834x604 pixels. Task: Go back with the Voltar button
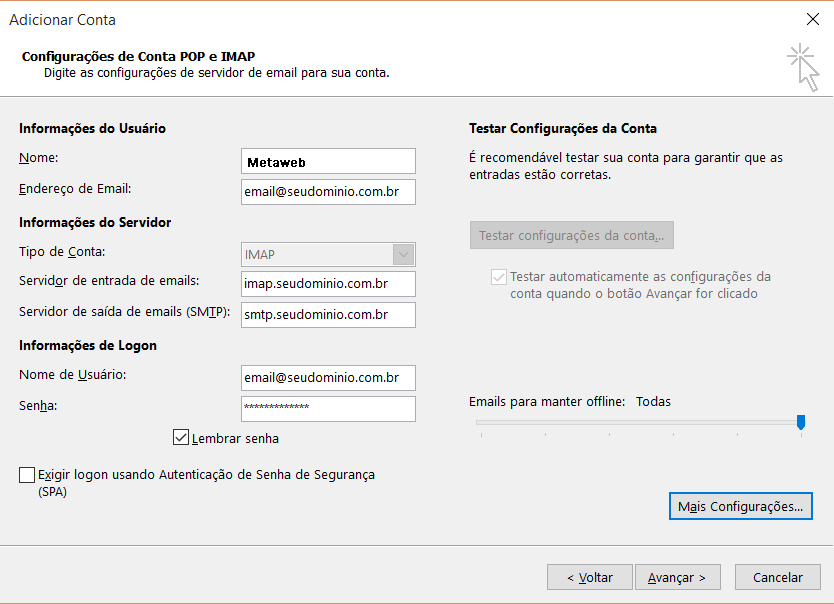point(590,577)
